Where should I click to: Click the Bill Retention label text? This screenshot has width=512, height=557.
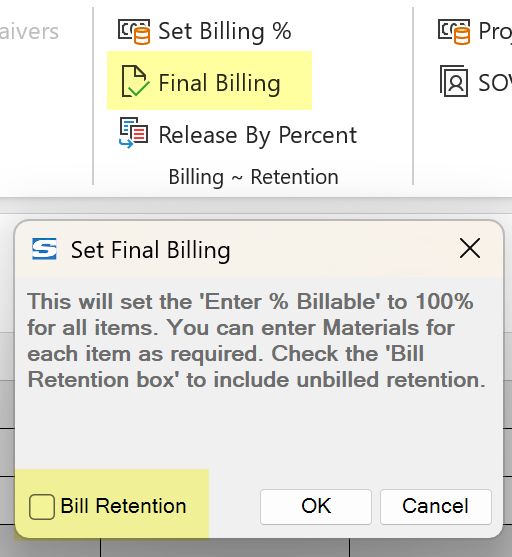(123, 506)
